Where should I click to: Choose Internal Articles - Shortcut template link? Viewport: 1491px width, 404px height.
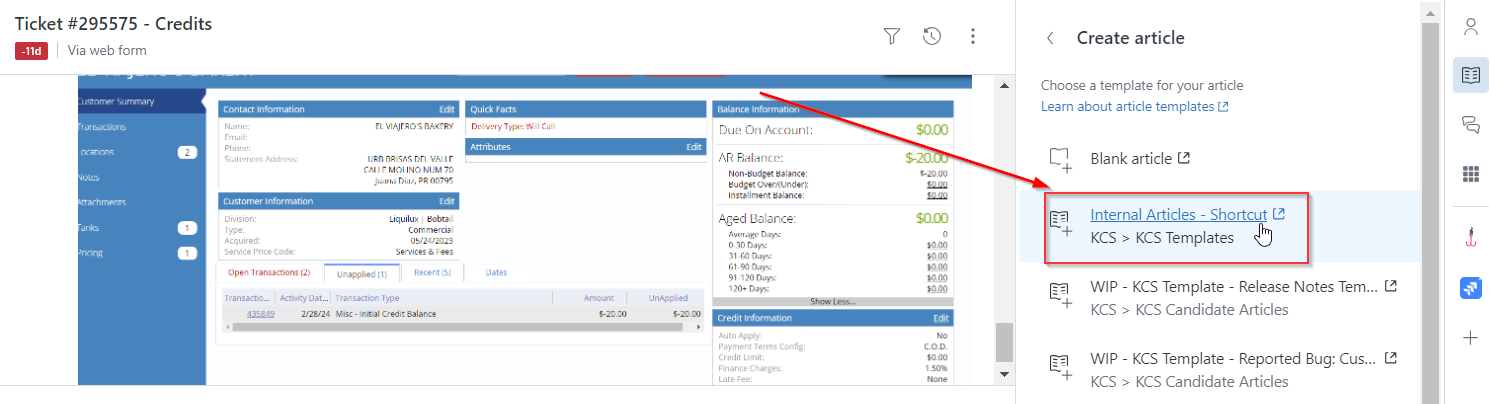click(x=1178, y=214)
